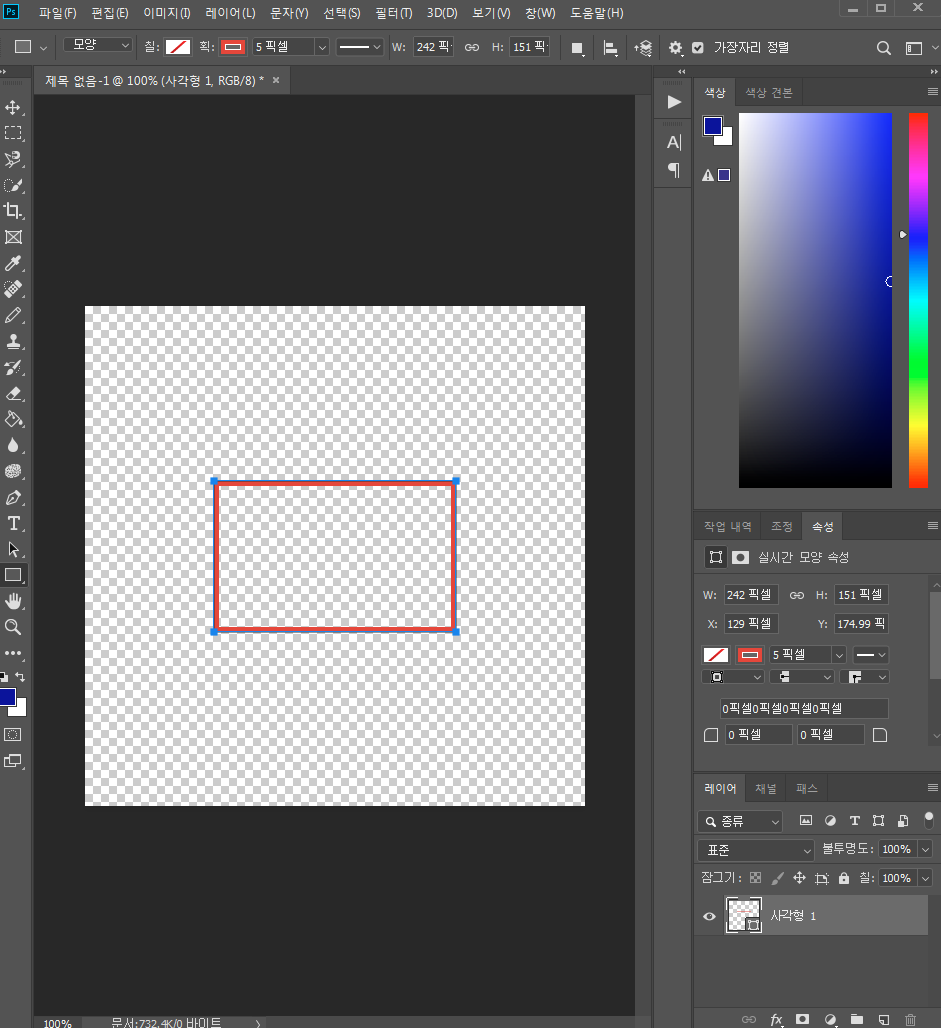
Task: Toggle the Align Edges checkbox
Action: click(698, 47)
